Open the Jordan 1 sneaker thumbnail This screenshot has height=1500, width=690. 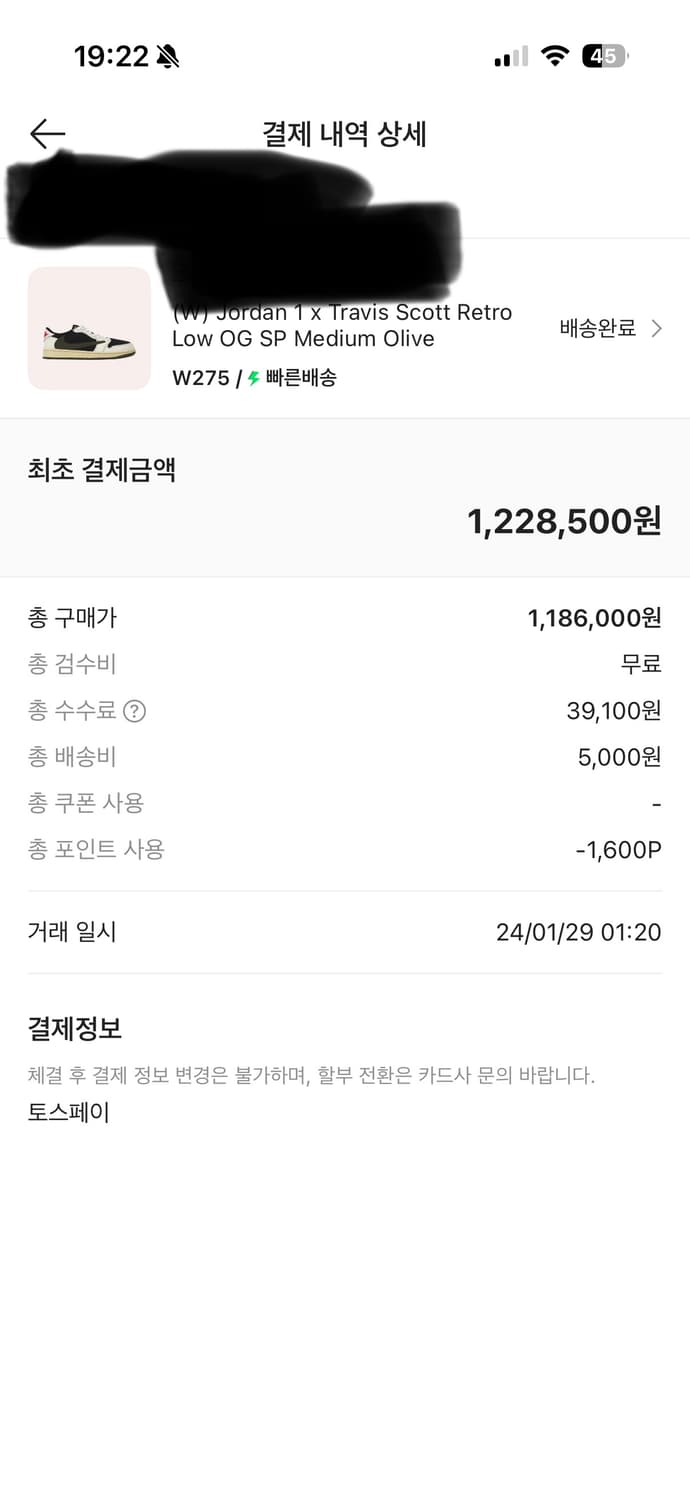click(89, 328)
